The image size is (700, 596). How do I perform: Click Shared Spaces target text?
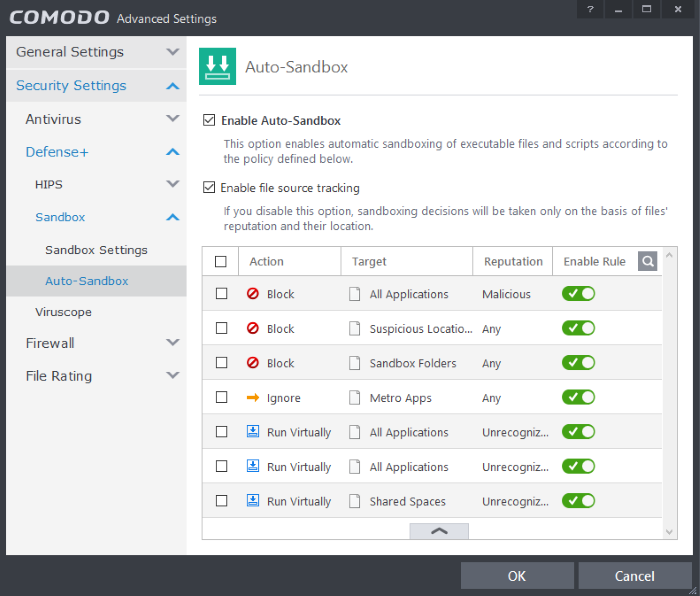click(408, 501)
